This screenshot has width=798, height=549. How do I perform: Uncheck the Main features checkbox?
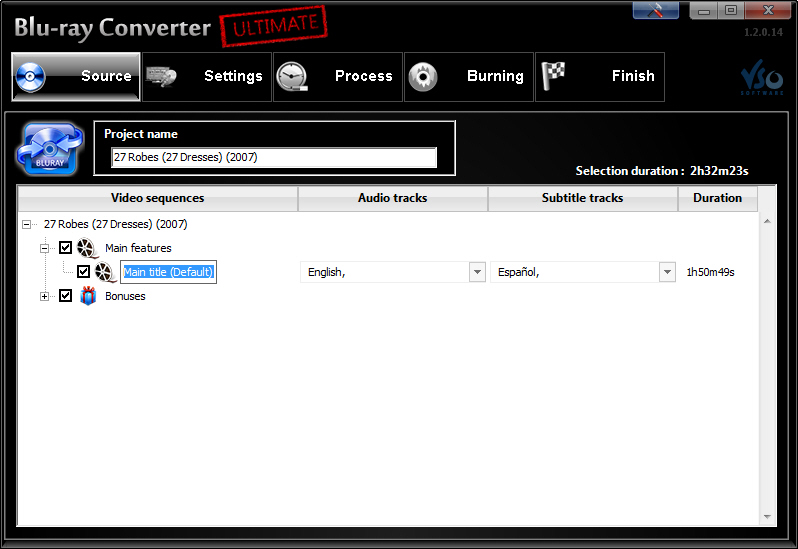(x=66, y=248)
